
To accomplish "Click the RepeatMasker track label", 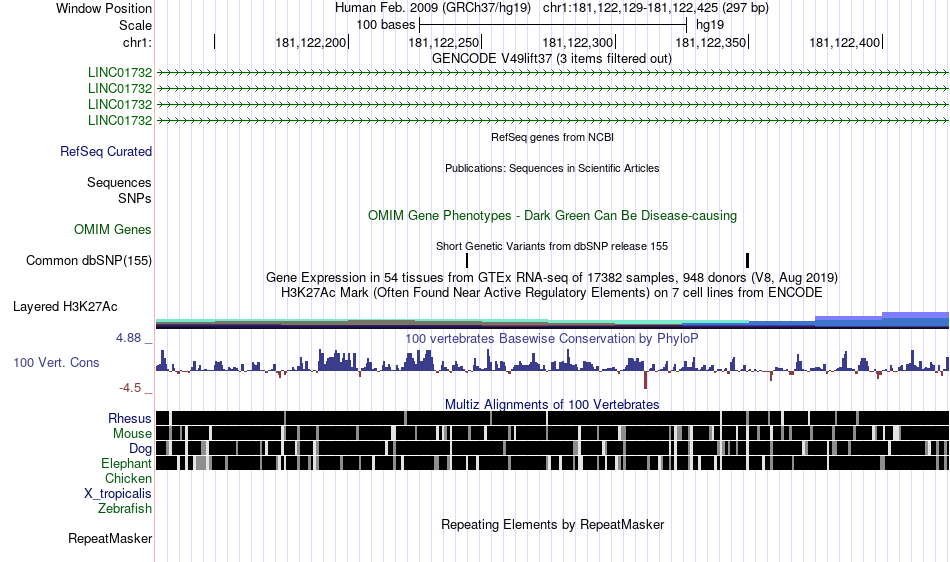I will pyautogui.click(x=110, y=539).
